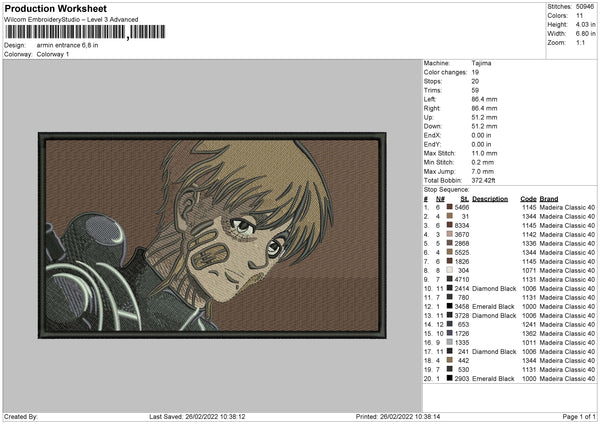600x424 pixels.
Task: Click 'Madeira Classic 40' brand in row 1
Action: point(567,207)
